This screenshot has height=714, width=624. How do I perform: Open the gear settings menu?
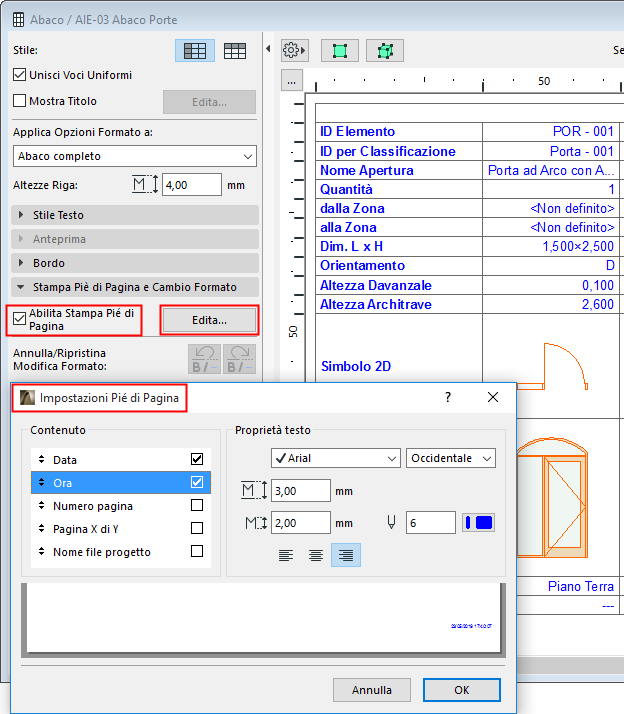click(x=294, y=50)
